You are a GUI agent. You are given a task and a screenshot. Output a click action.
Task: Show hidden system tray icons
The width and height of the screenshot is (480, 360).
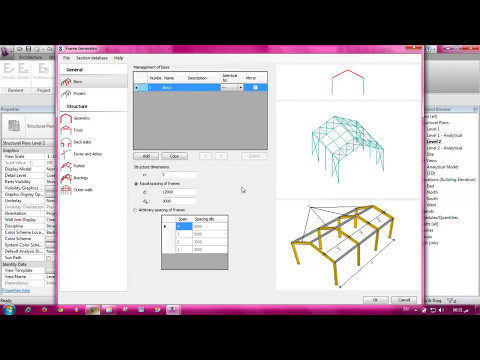click(x=416, y=310)
